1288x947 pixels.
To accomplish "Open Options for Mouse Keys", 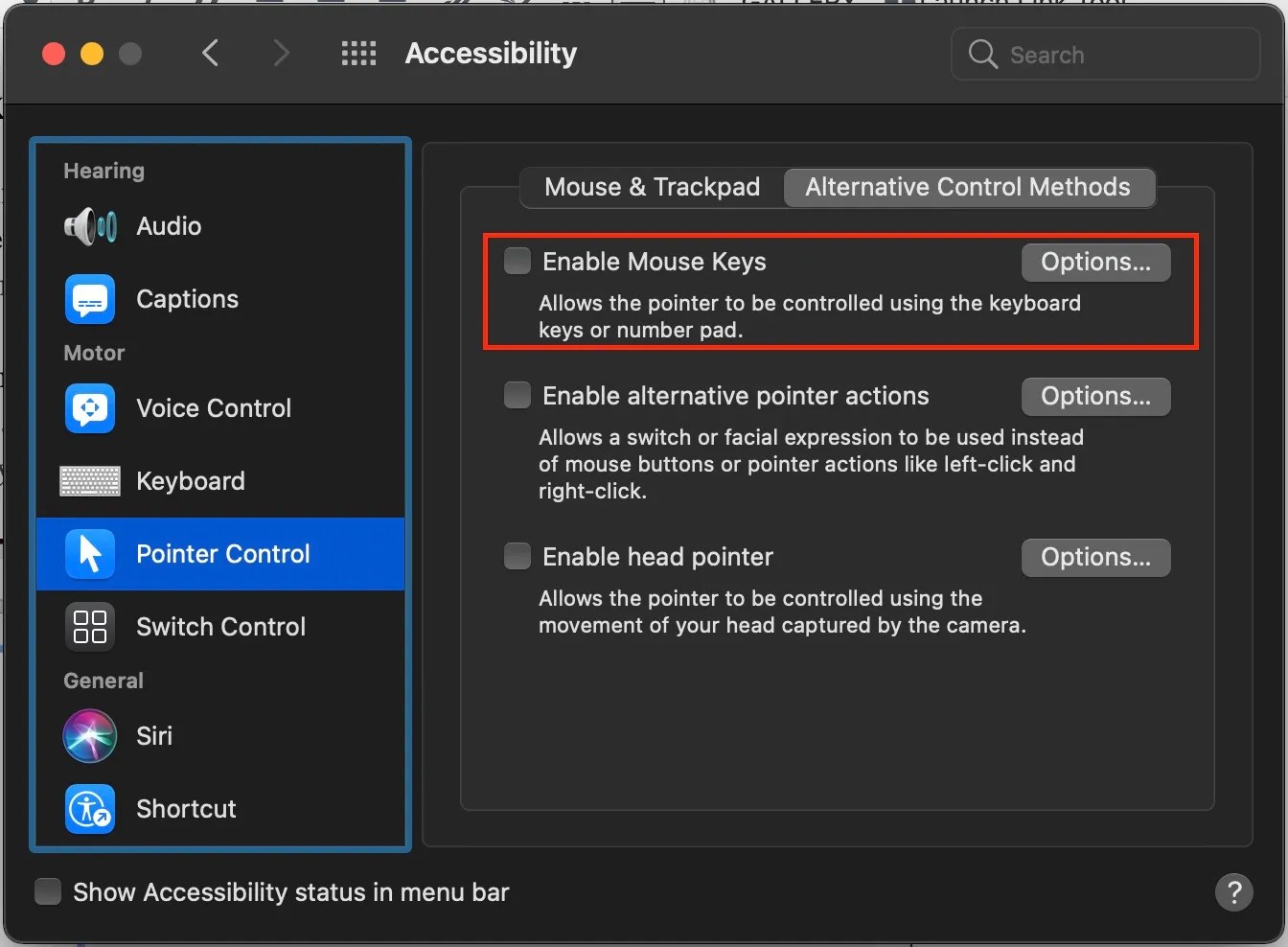I will click(1095, 262).
